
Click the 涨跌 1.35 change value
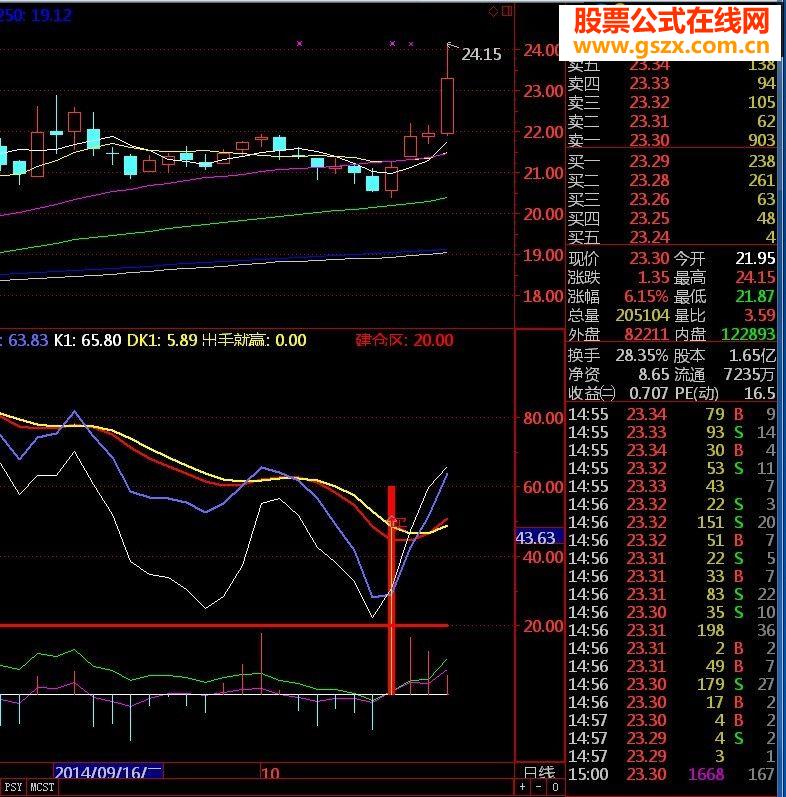coord(653,277)
